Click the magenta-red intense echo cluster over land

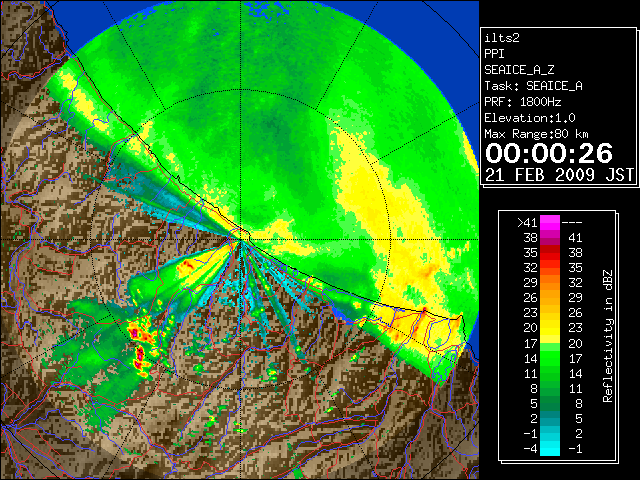click(x=141, y=347)
